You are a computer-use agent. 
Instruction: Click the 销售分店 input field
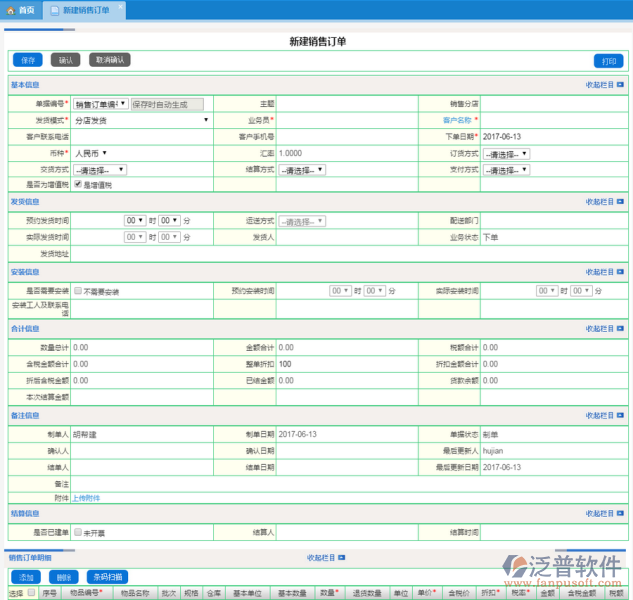(x=554, y=104)
